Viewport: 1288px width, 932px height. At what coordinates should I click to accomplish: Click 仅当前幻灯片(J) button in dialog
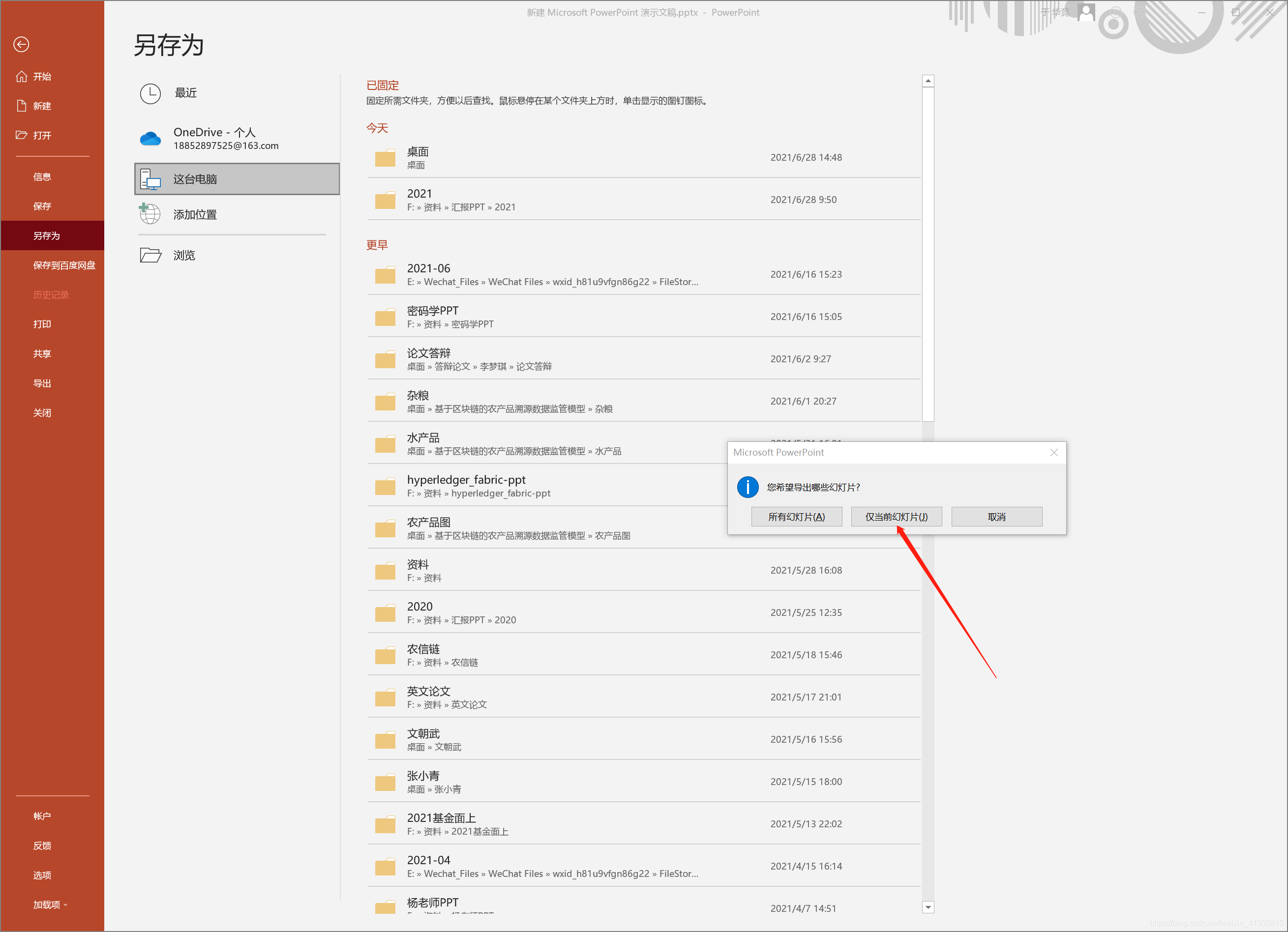[x=896, y=517]
